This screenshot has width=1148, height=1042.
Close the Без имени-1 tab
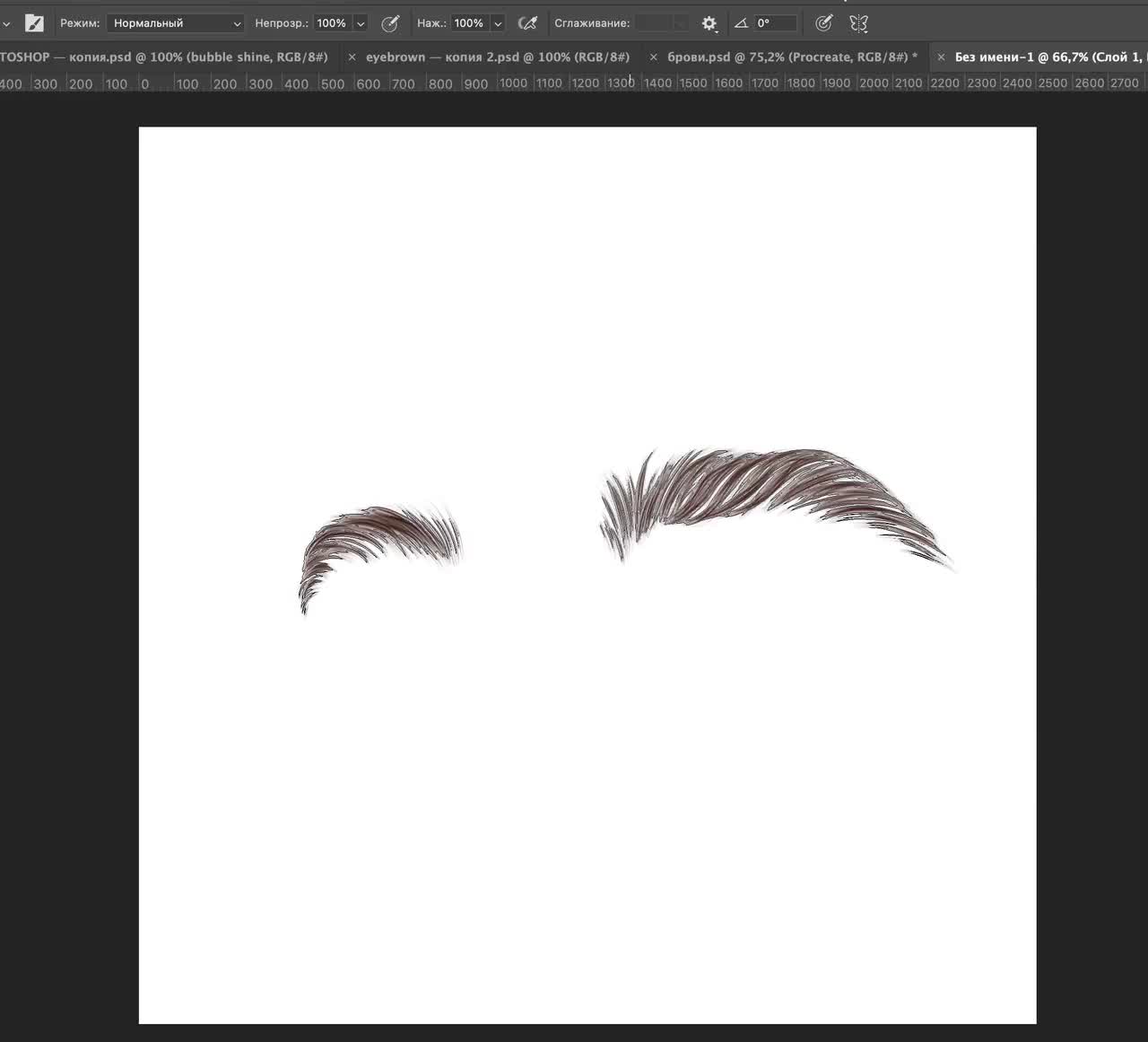(x=941, y=56)
